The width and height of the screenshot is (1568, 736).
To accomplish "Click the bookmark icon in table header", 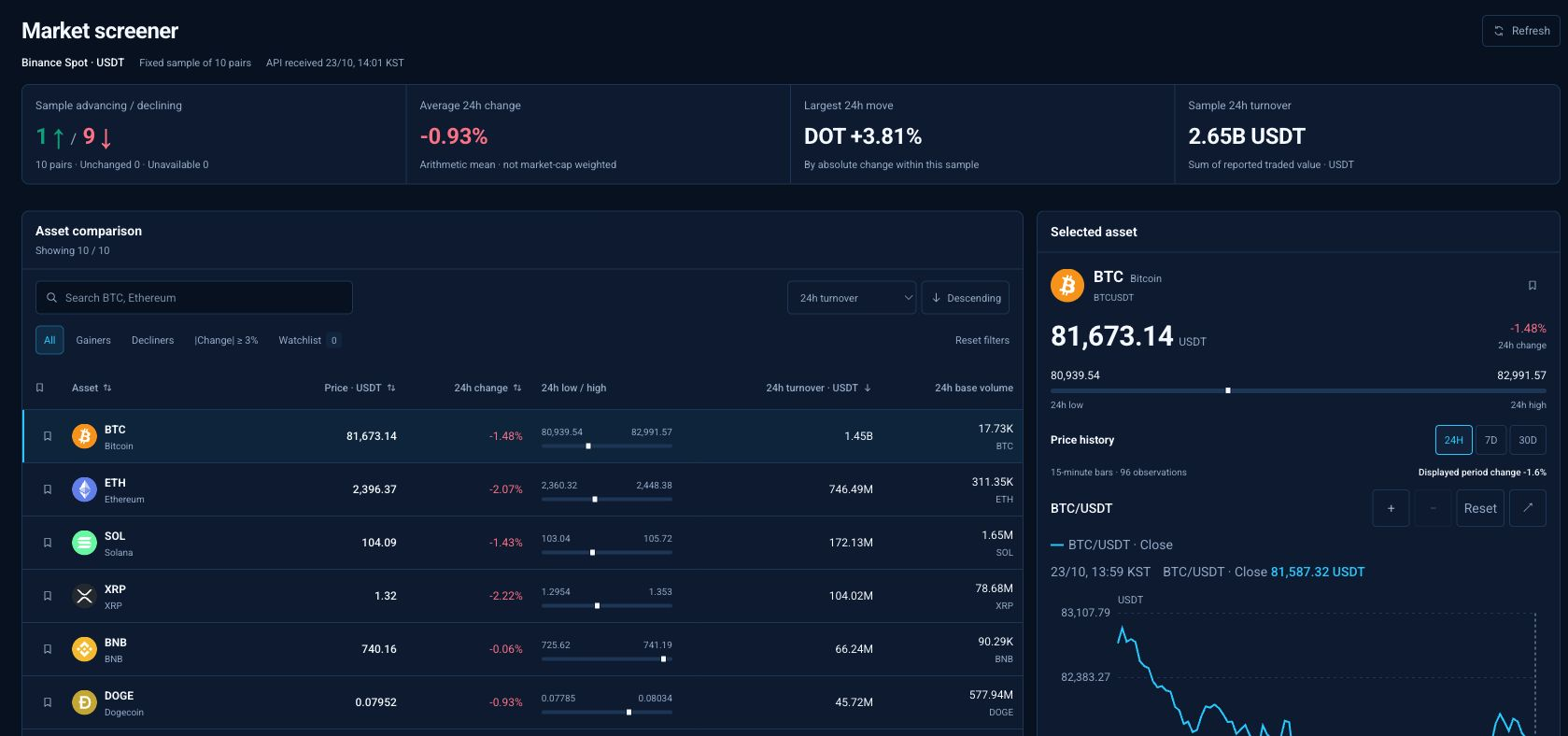I will [39, 388].
